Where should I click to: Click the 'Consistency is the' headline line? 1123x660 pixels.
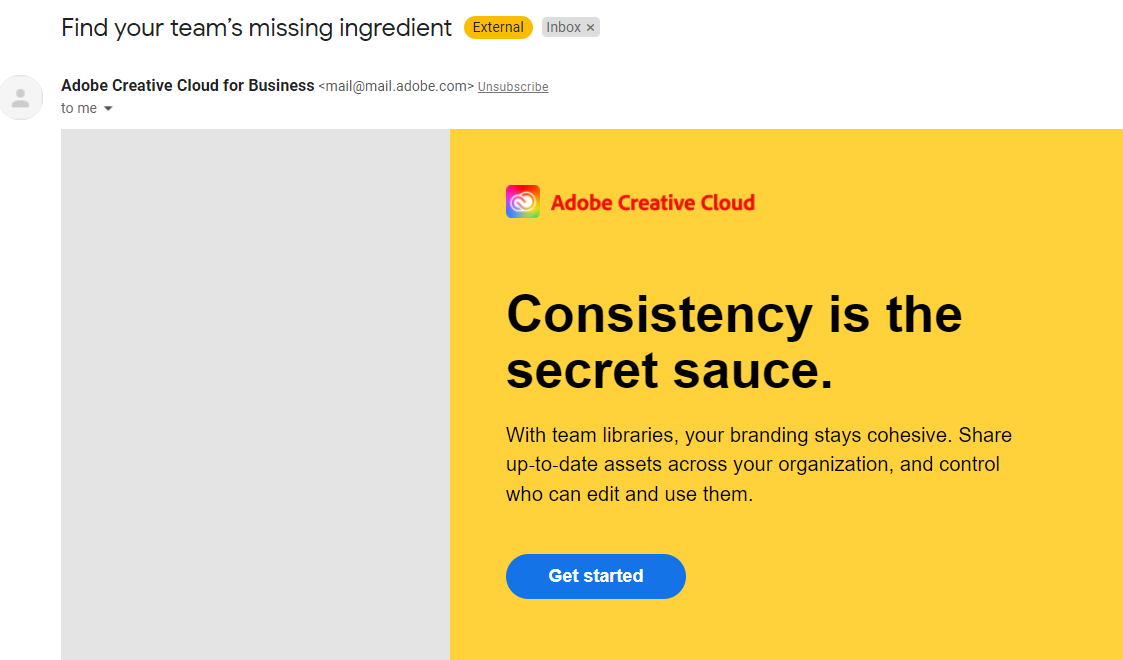(x=734, y=314)
